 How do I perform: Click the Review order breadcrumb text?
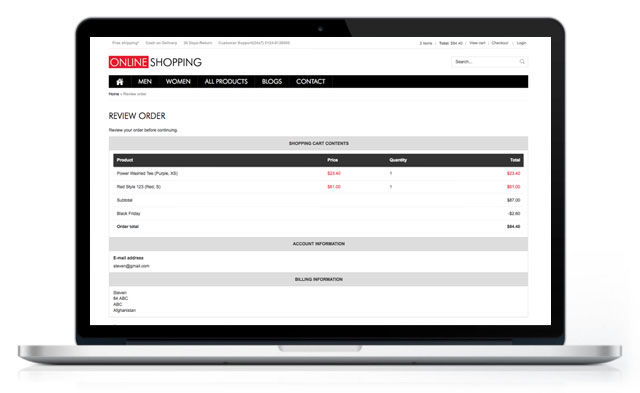click(135, 94)
